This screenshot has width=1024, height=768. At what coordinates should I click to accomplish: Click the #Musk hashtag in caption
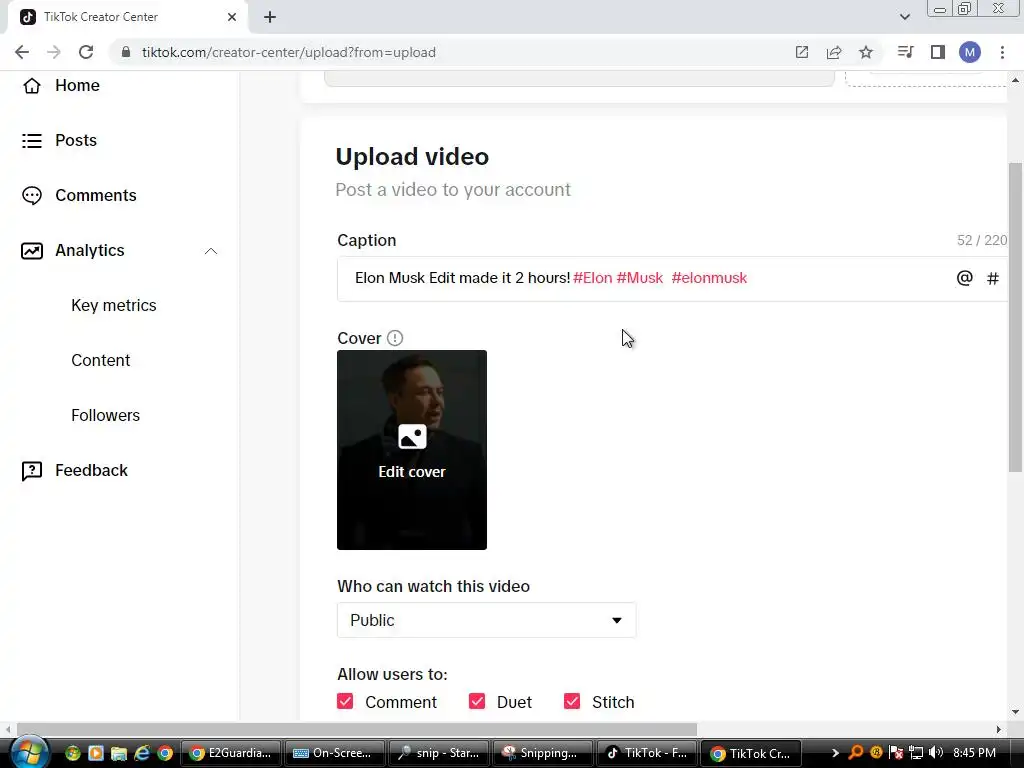pyautogui.click(x=639, y=278)
